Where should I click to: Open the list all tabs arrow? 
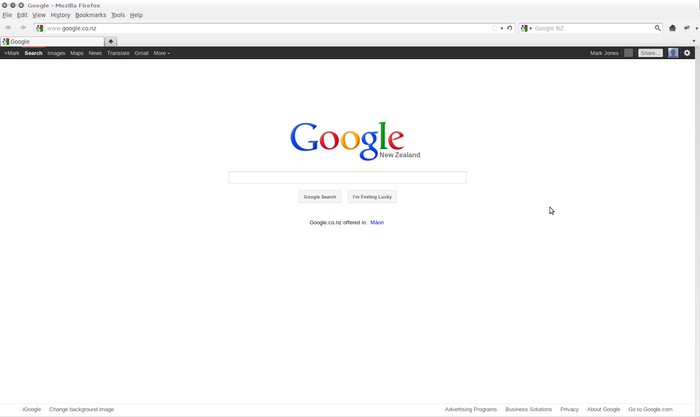tap(694, 41)
